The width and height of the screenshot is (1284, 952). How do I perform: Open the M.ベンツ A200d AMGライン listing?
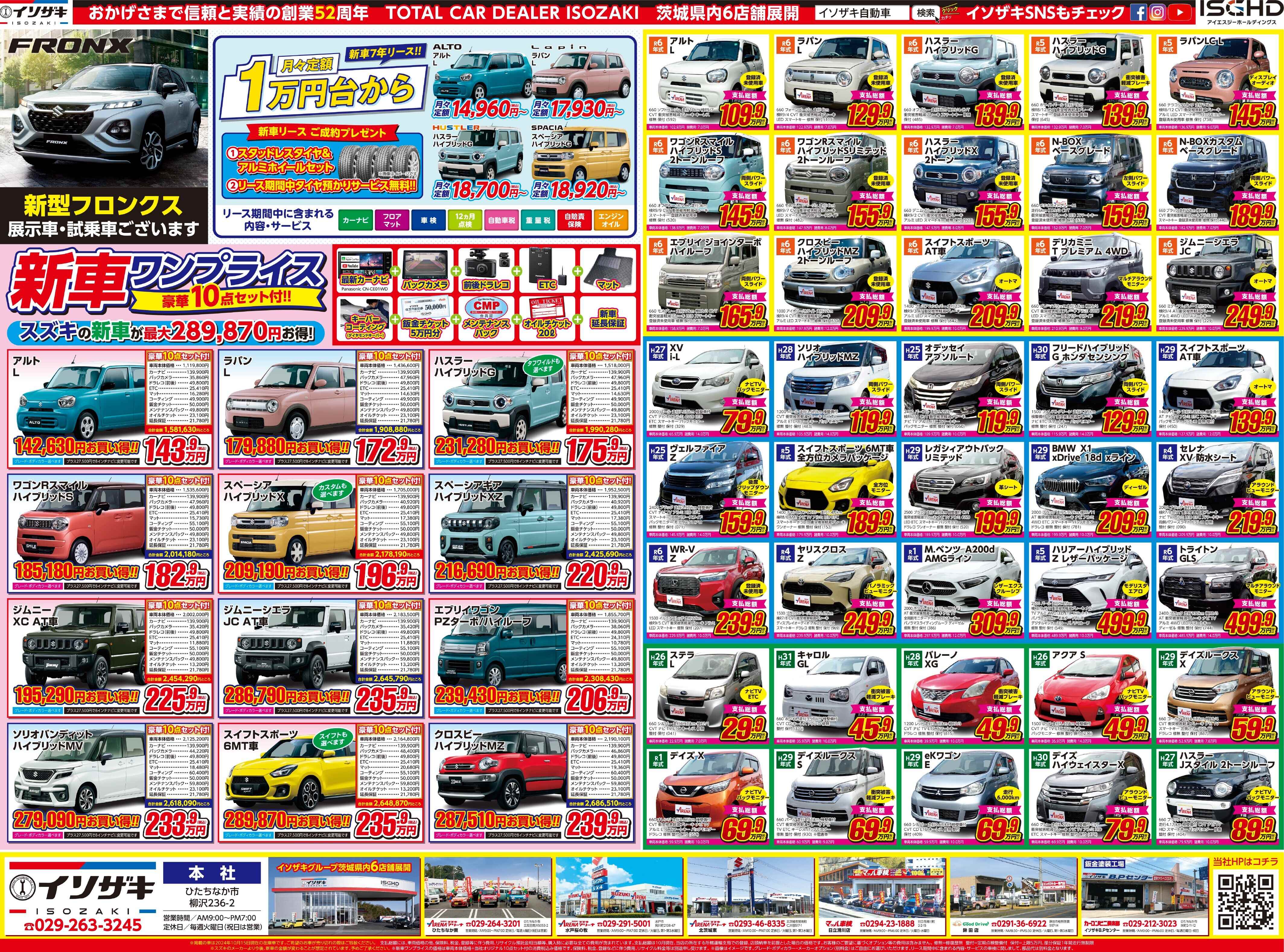pos(963,591)
